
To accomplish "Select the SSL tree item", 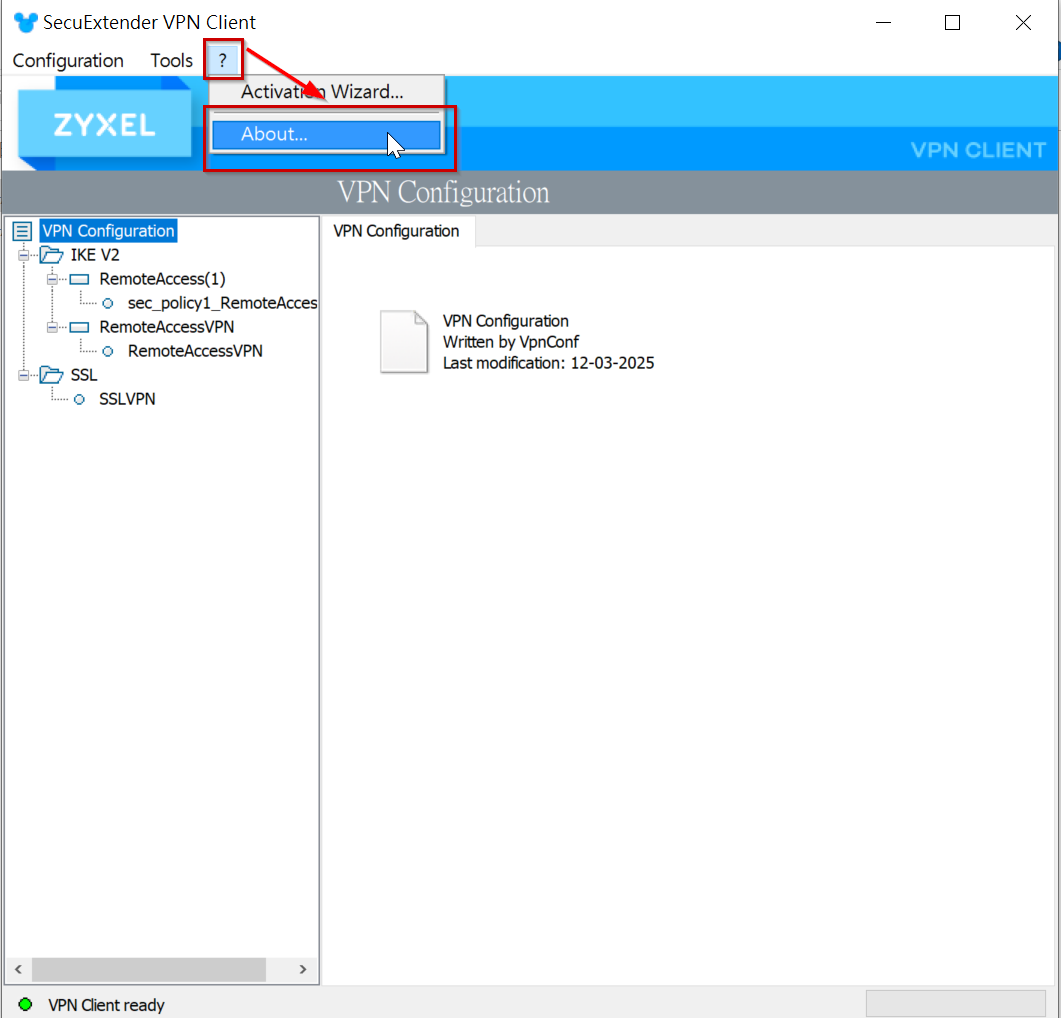I will [x=84, y=375].
